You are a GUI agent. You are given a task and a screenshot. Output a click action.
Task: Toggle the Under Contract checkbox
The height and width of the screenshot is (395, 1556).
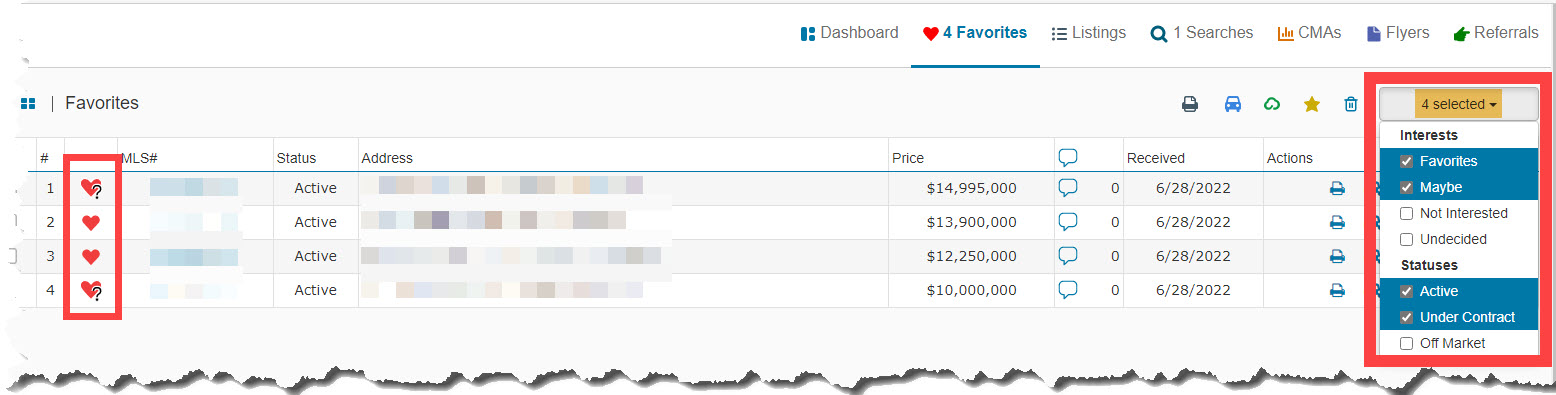coord(1407,317)
